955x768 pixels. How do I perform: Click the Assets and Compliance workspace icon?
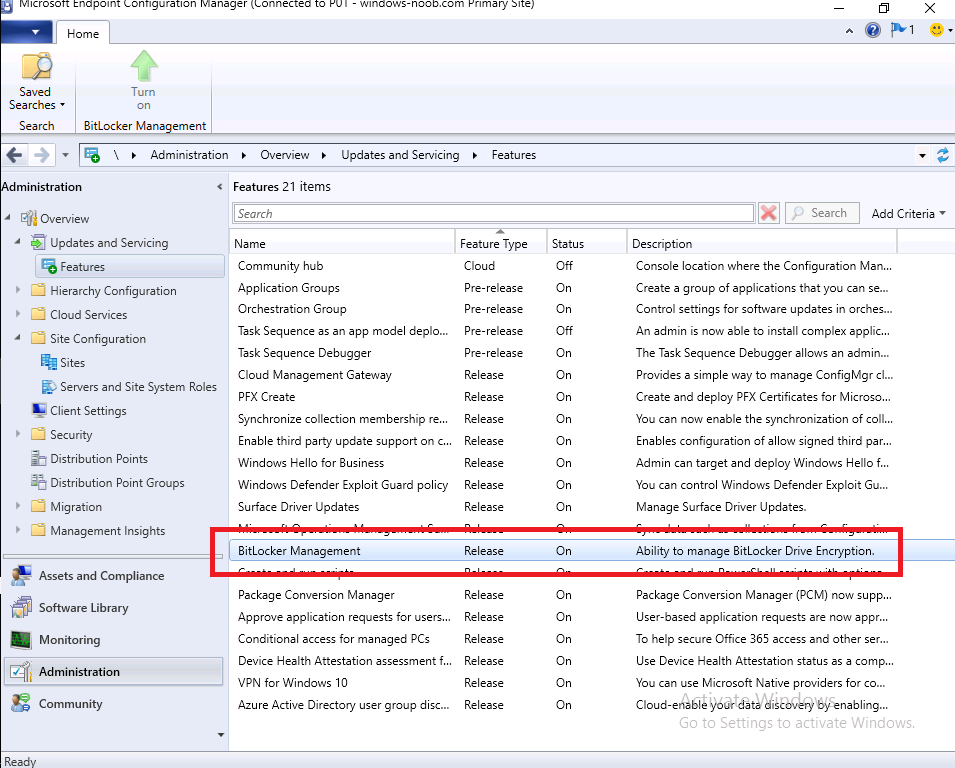click(x=21, y=576)
